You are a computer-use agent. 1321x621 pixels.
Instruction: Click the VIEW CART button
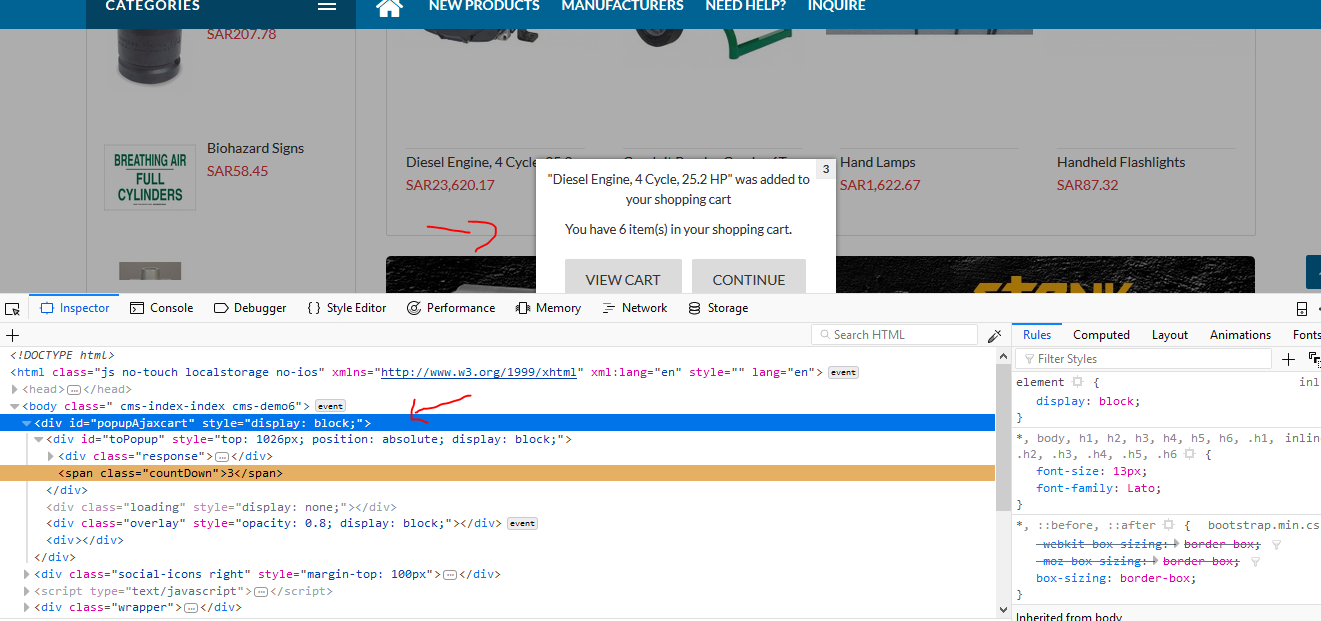(x=623, y=277)
